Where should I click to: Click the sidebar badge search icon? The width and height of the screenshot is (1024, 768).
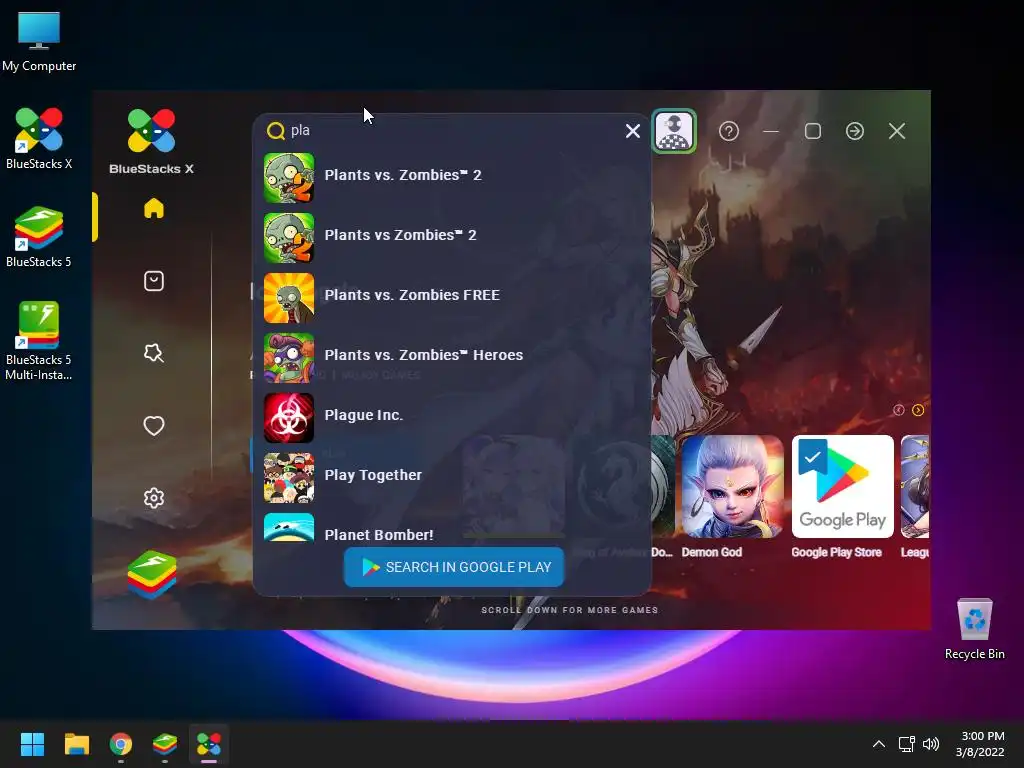coord(153,353)
